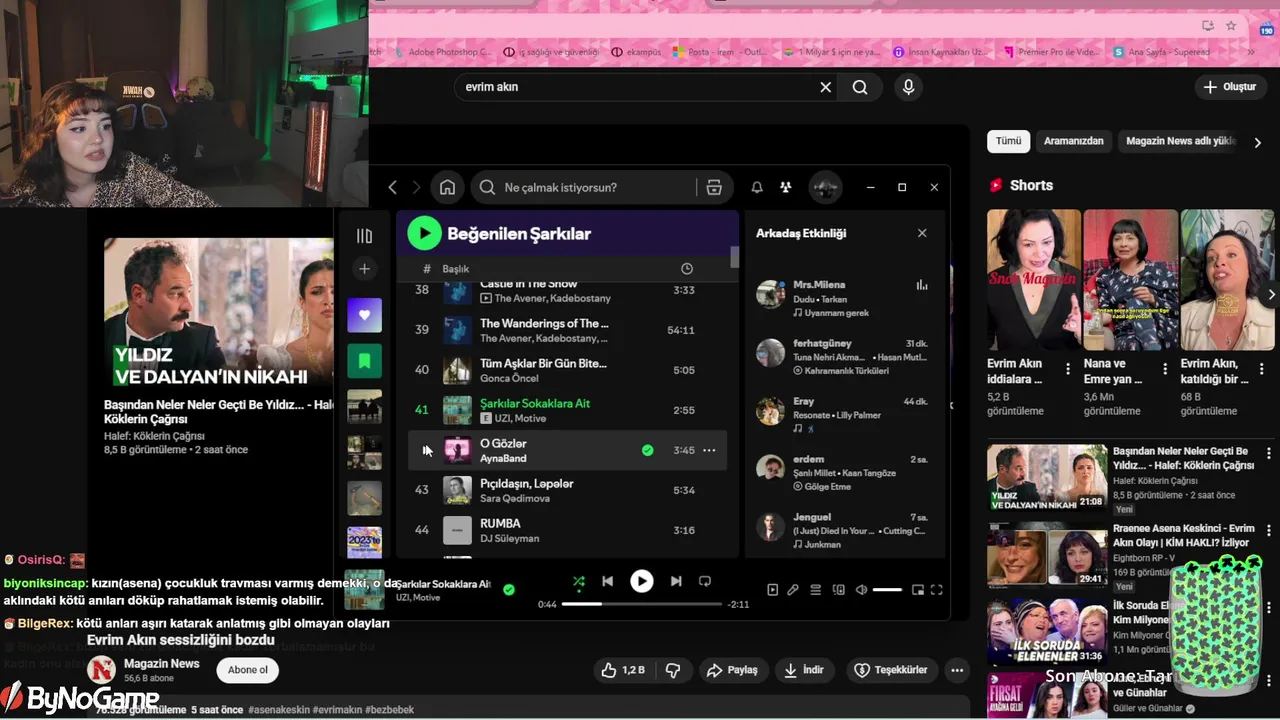The width and height of the screenshot is (1280, 720).
Task: Click the Spotify track list scrollbar
Action: (x=735, y=257)
